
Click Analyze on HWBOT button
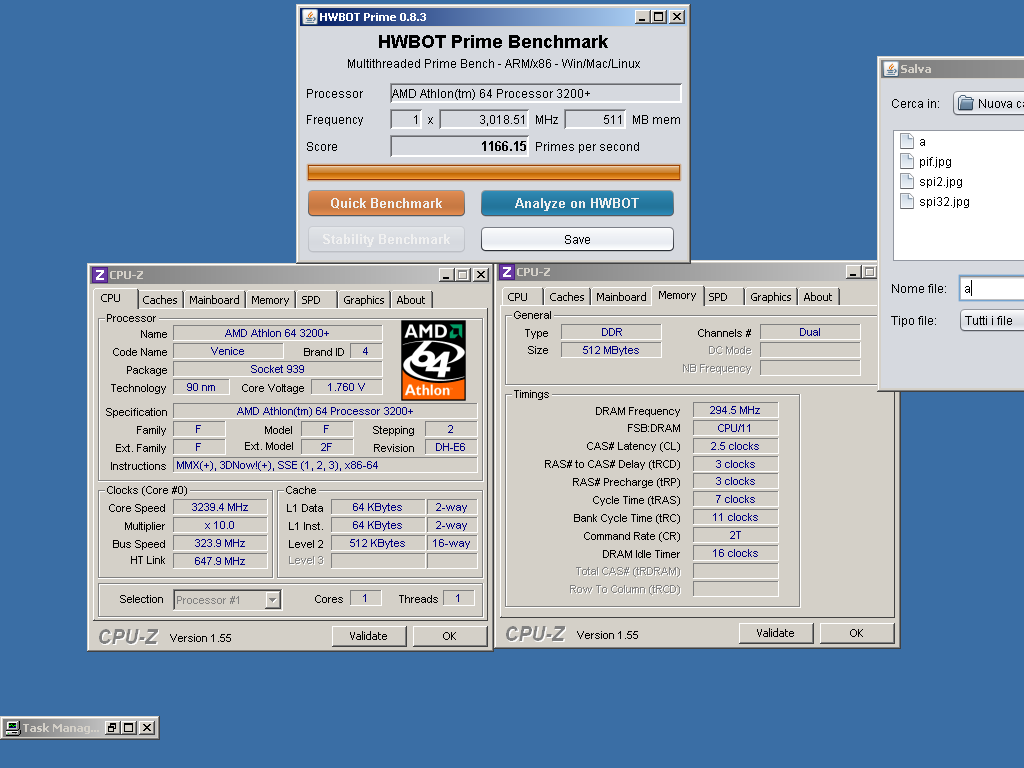click(577, 203)
